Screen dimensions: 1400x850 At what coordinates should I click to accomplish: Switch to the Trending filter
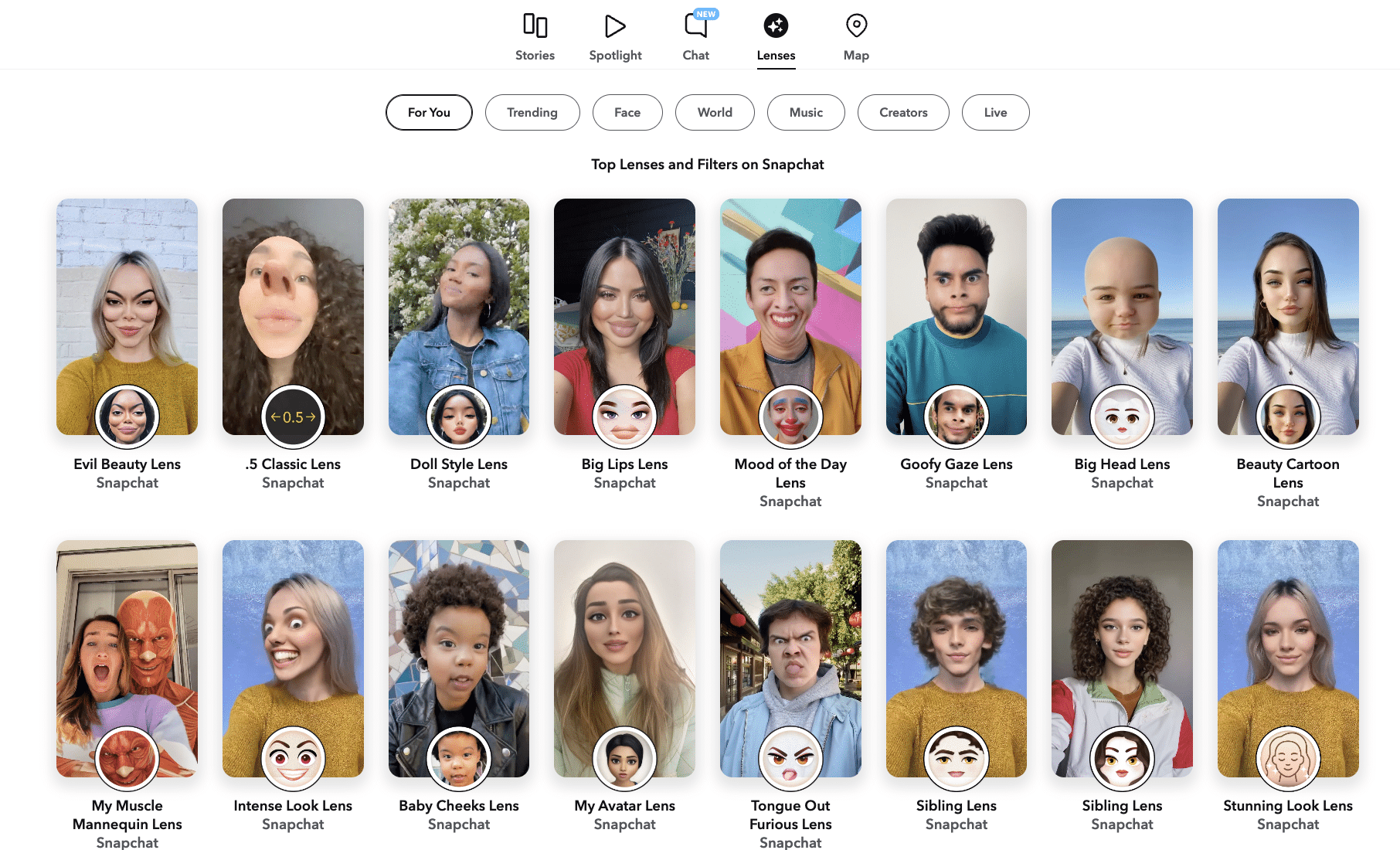point(532,112)
